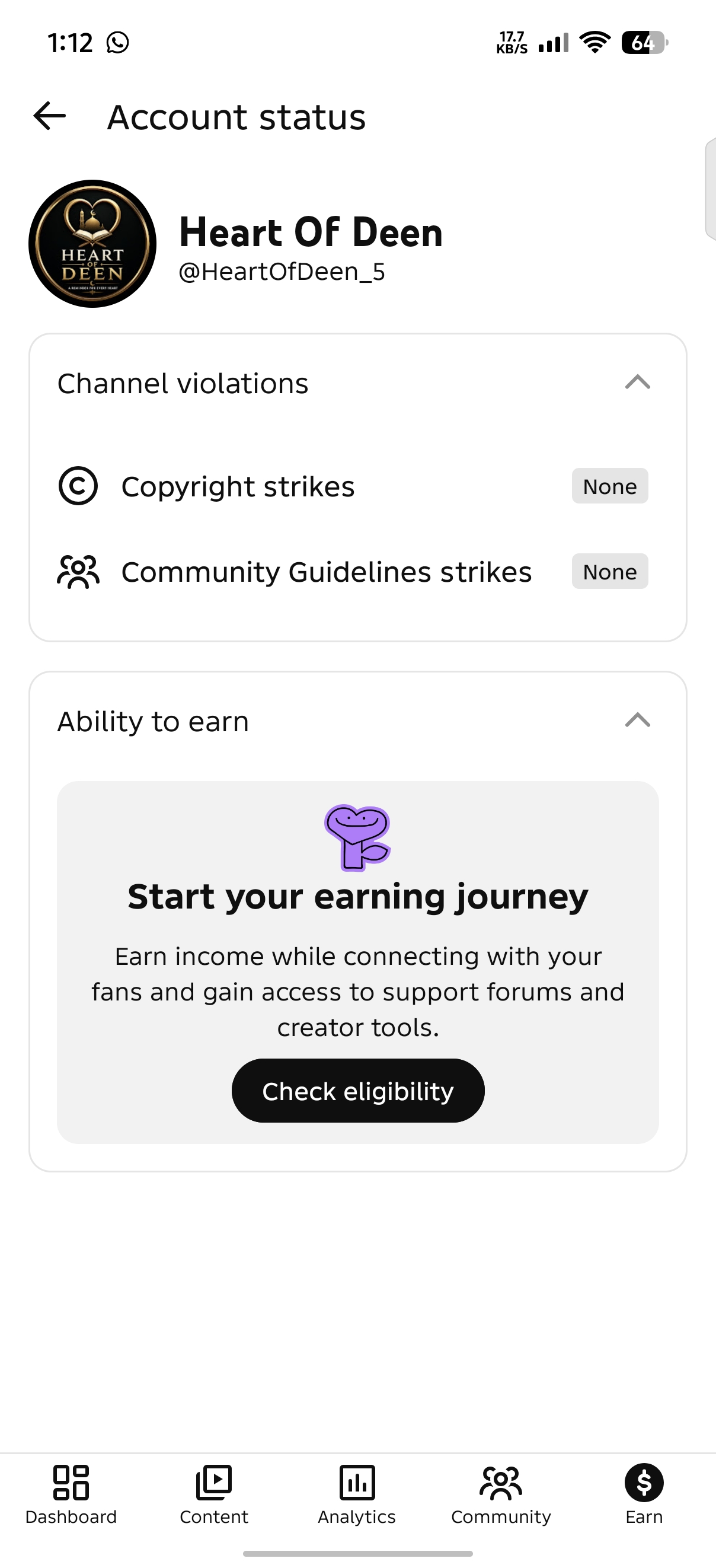Select the Earn dollar icon
Image resolution: width=716 pixels, height=1568 pixels.
[x=644, y=1482]
